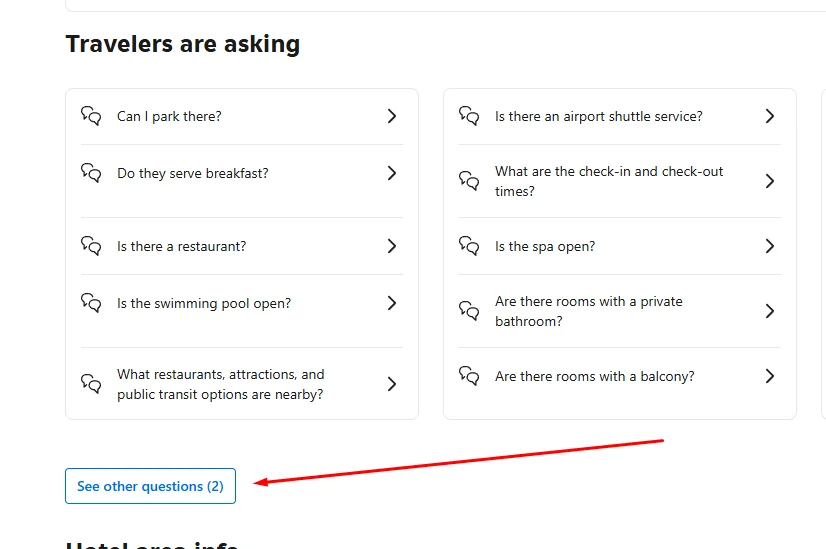Click chat icon next to 'Is the spa open?'

pyautogui.click(x=469, y=246)
